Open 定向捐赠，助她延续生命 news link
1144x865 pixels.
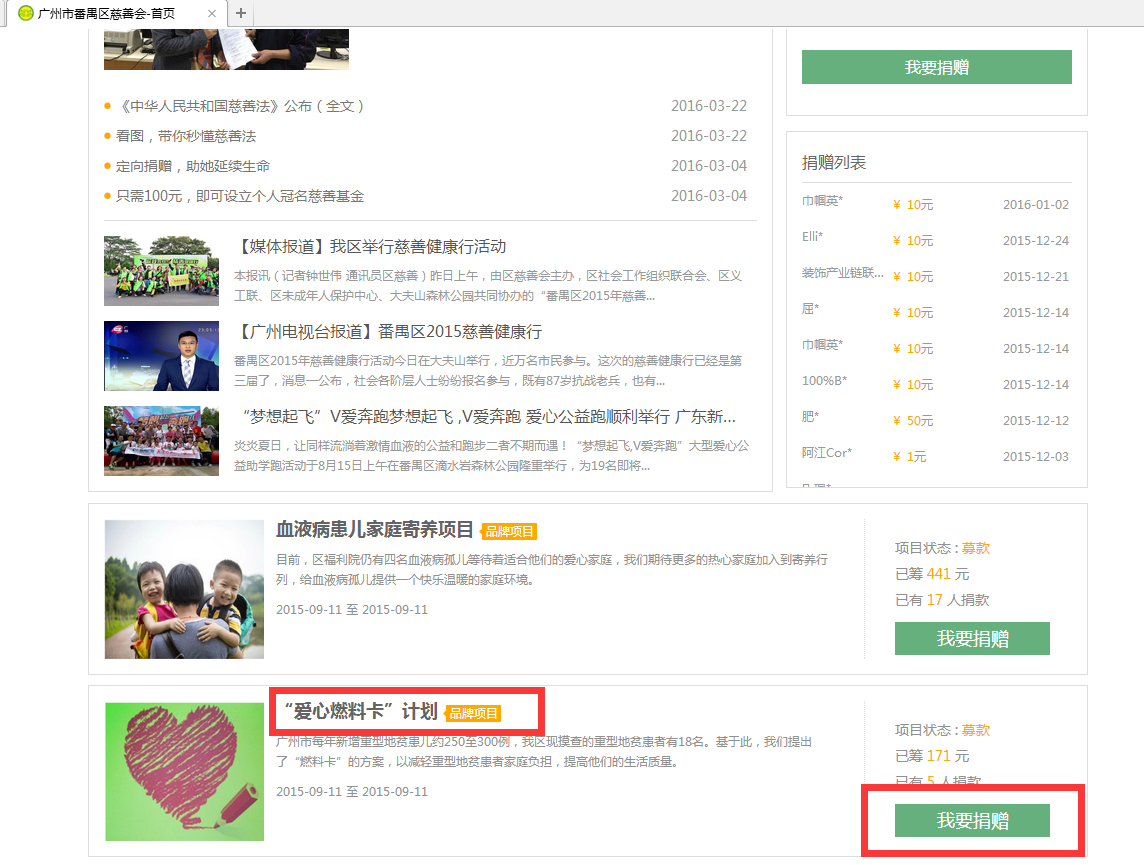[193, 166]
